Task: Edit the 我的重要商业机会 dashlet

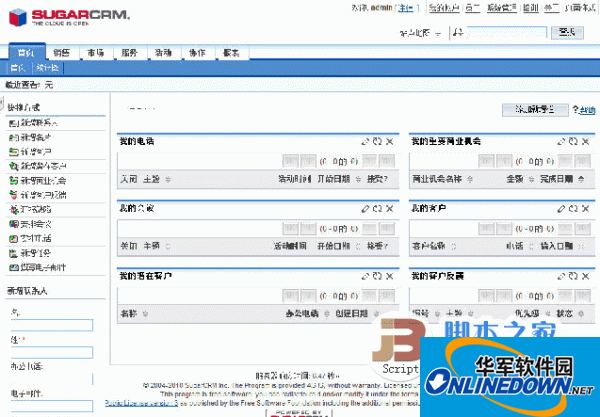Action: tap(561, 142)
